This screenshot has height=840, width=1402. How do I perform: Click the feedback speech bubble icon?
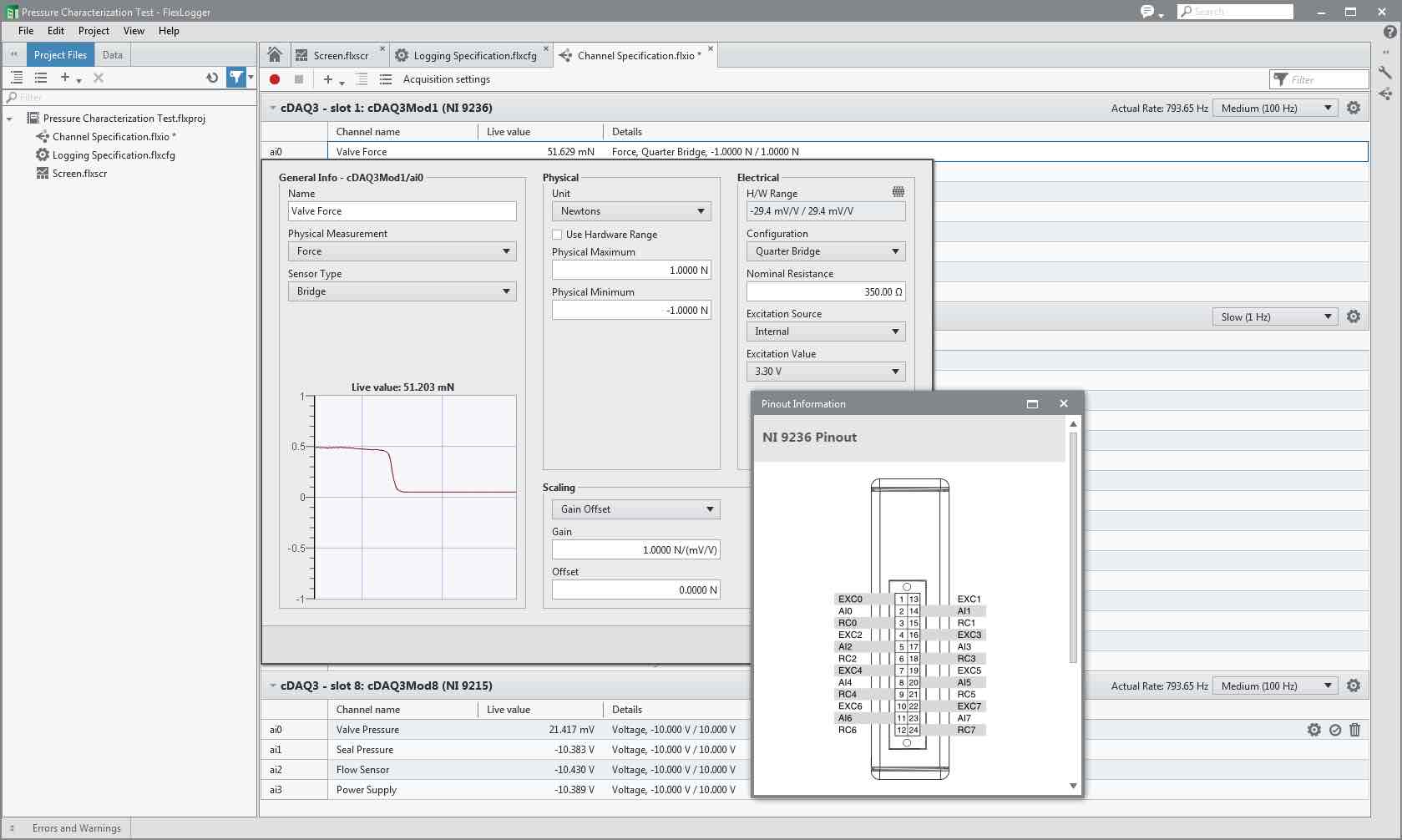(1148, 12)
